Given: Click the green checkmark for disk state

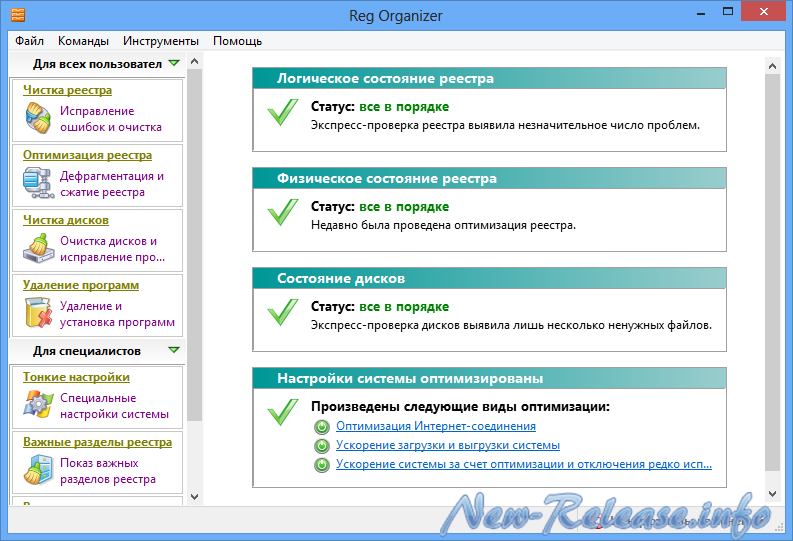Looking at the screenshot, I should coord(283,312).
